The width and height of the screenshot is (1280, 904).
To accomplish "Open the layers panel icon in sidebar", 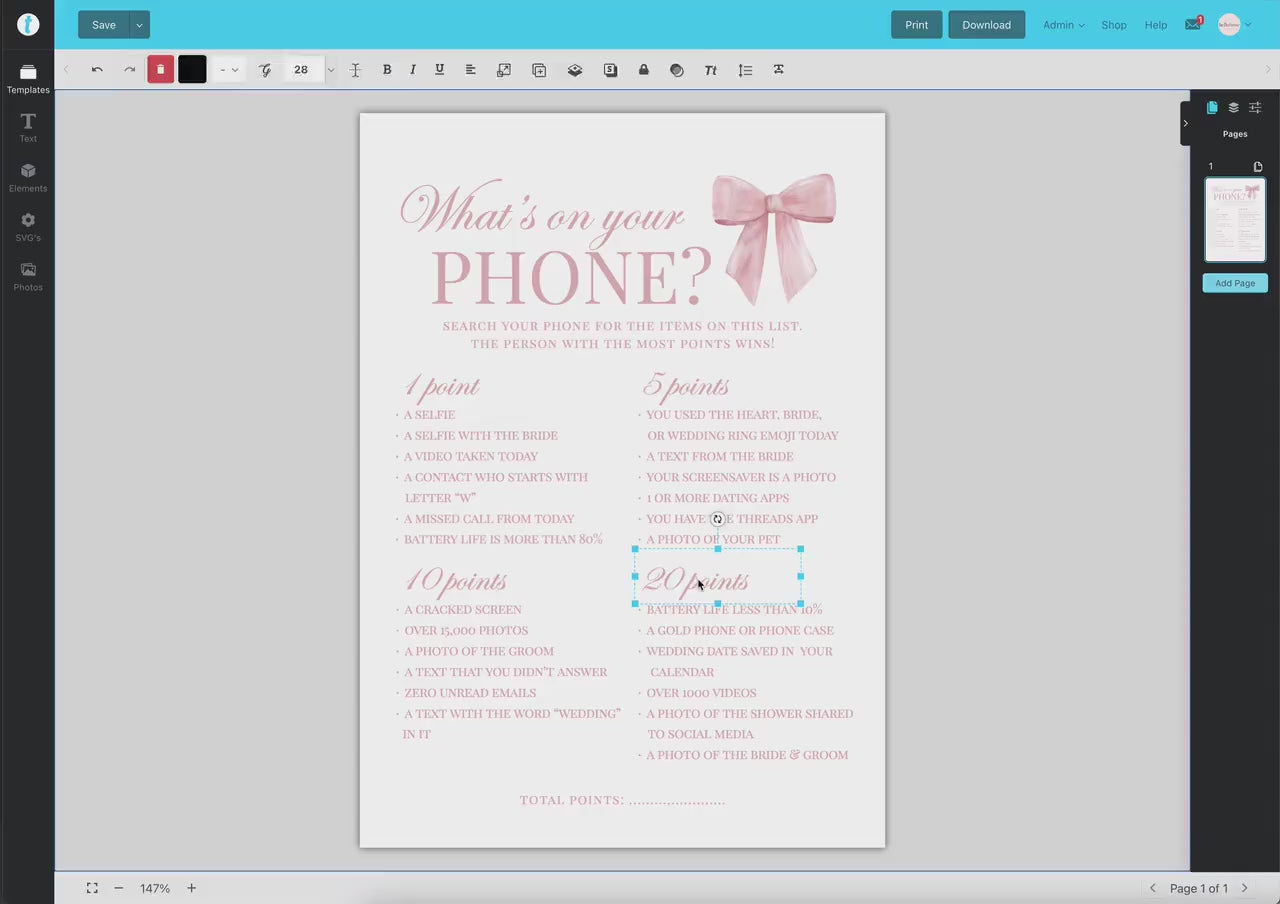I will [1233, 108].
